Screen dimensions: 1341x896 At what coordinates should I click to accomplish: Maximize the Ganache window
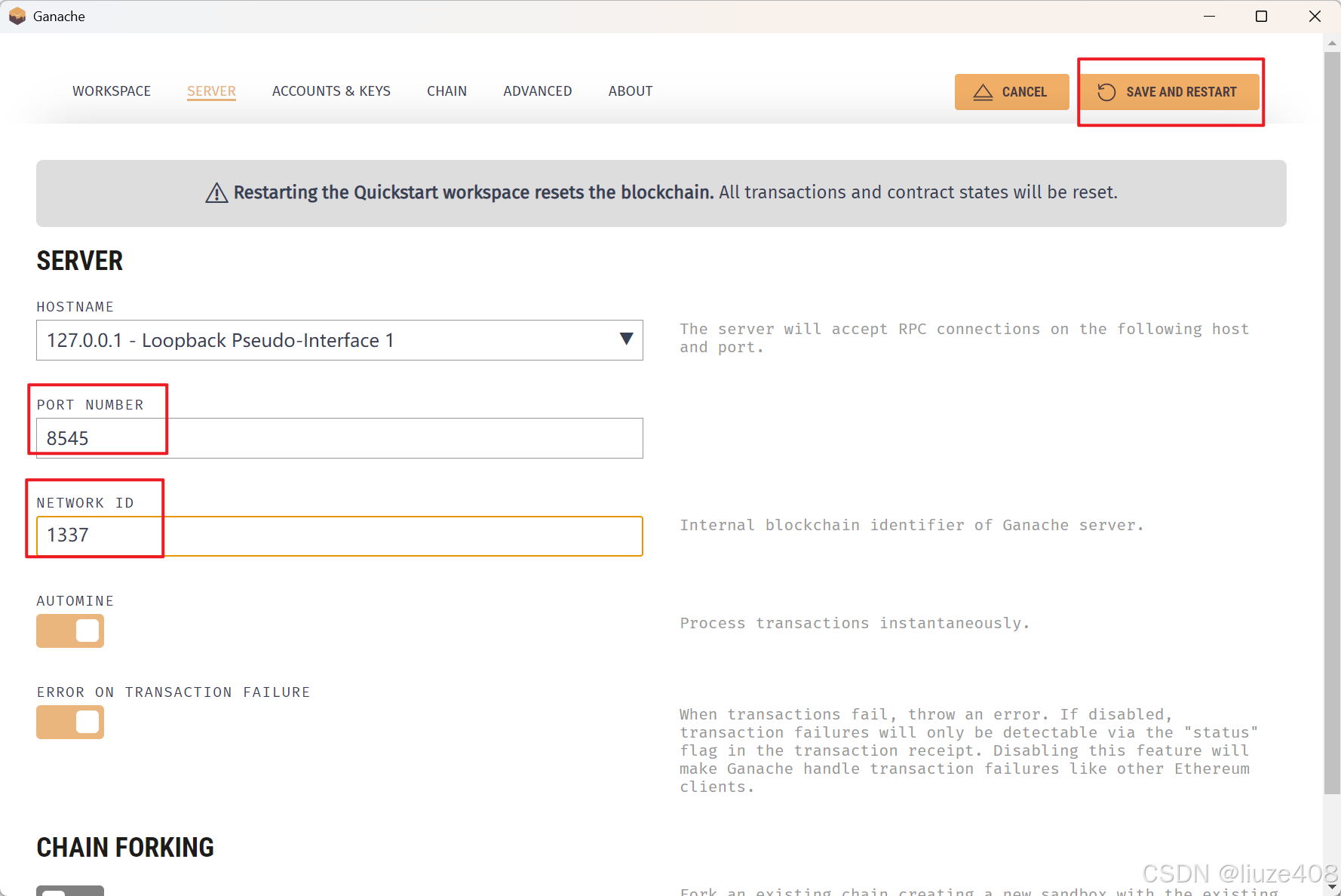click(x=1261, y=17)
